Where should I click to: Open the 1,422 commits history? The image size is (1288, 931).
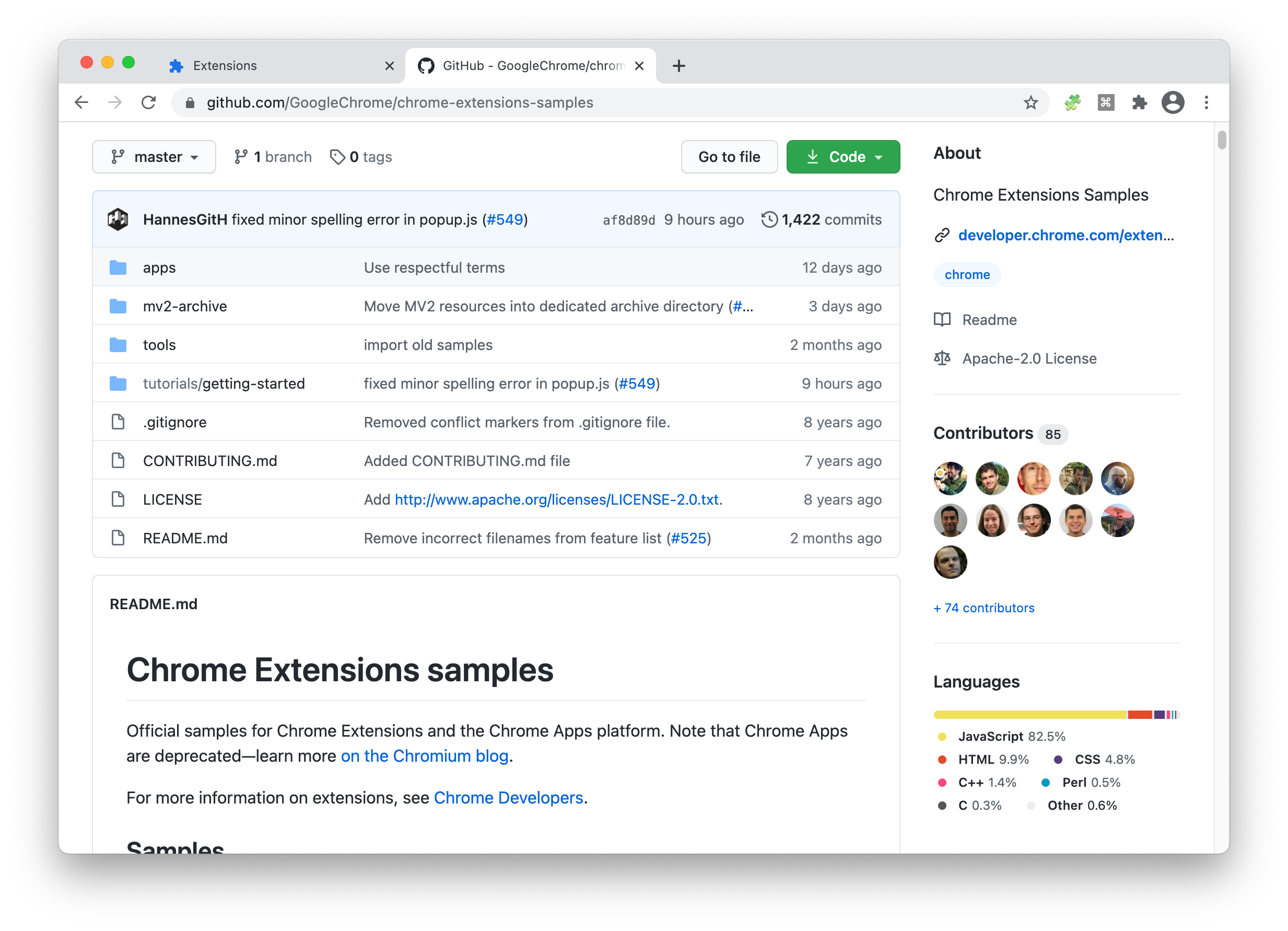pos(821,219)
